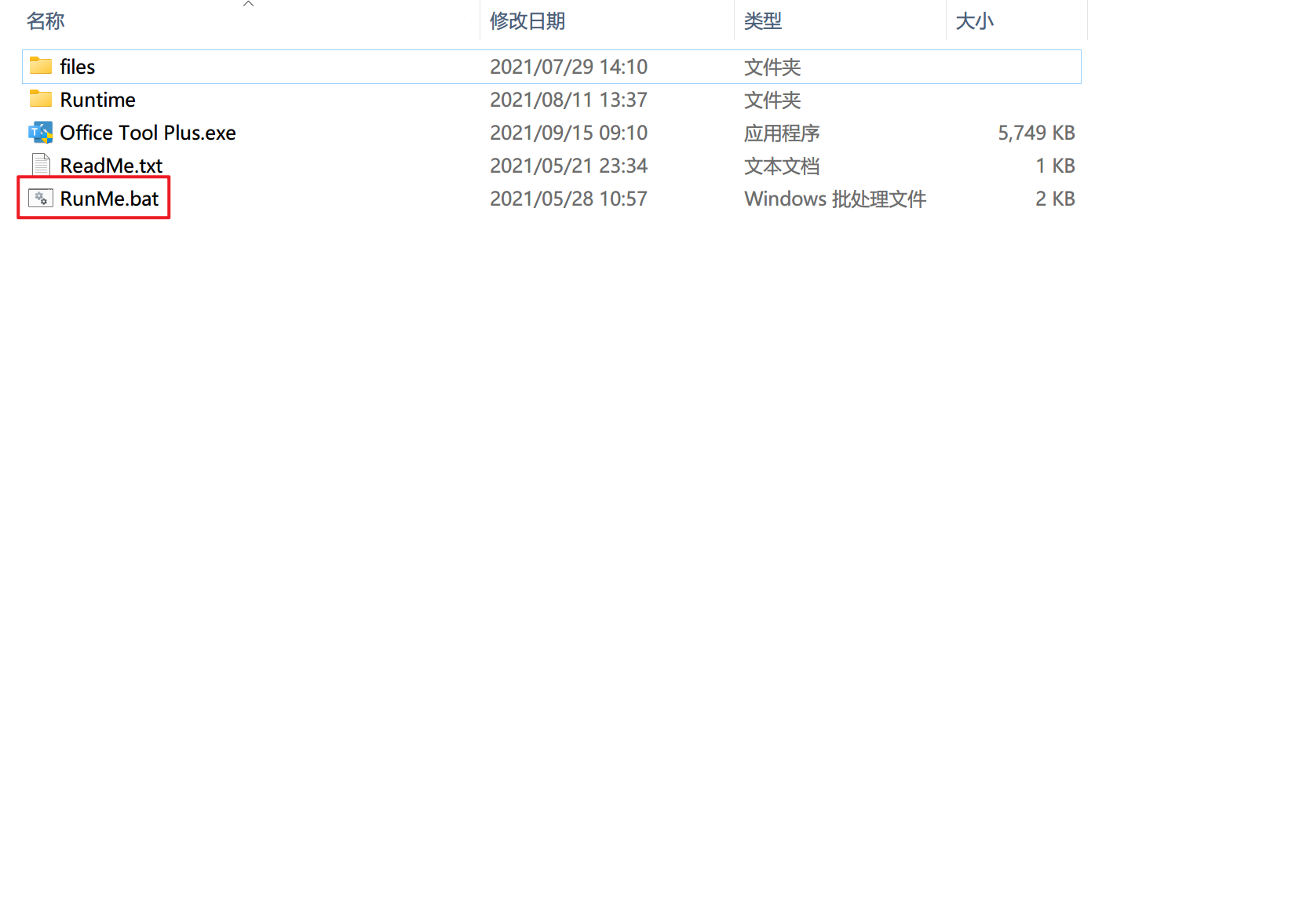Select the files folder icon
Image resolution: width=1292 pixels, height=924 pixels.
[41, 66]
